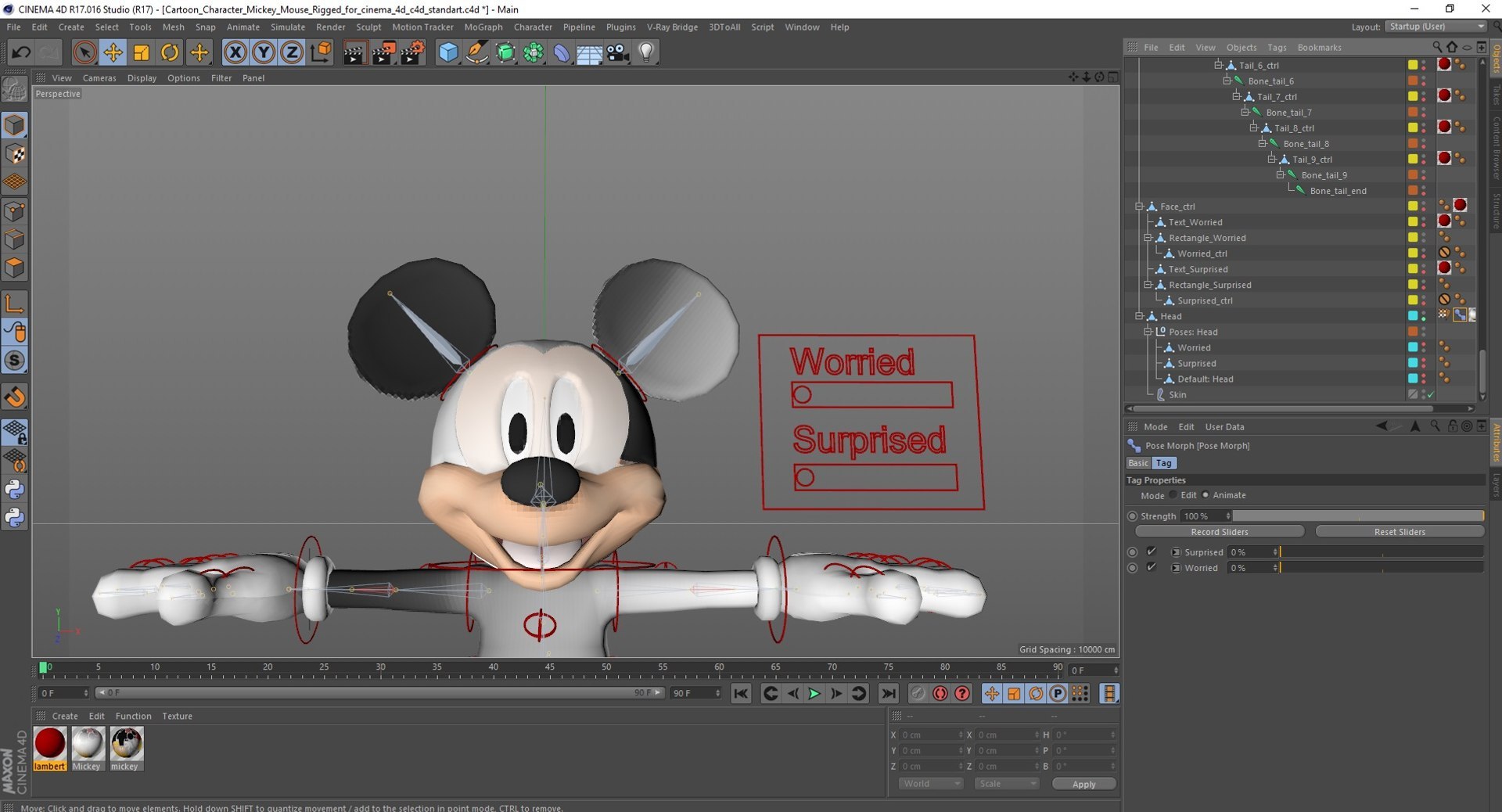Activate the Move tool

(113, 52)
